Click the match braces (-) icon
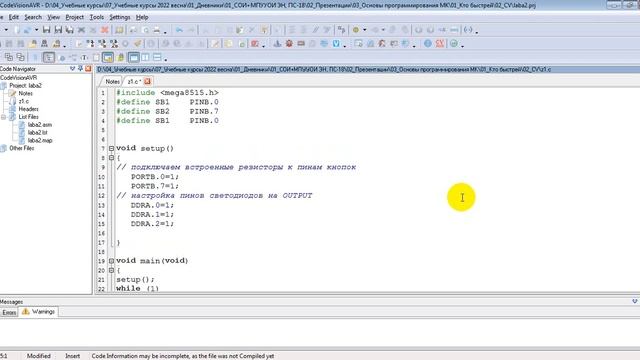Viewport: 640px width, 360px height. 468,30
